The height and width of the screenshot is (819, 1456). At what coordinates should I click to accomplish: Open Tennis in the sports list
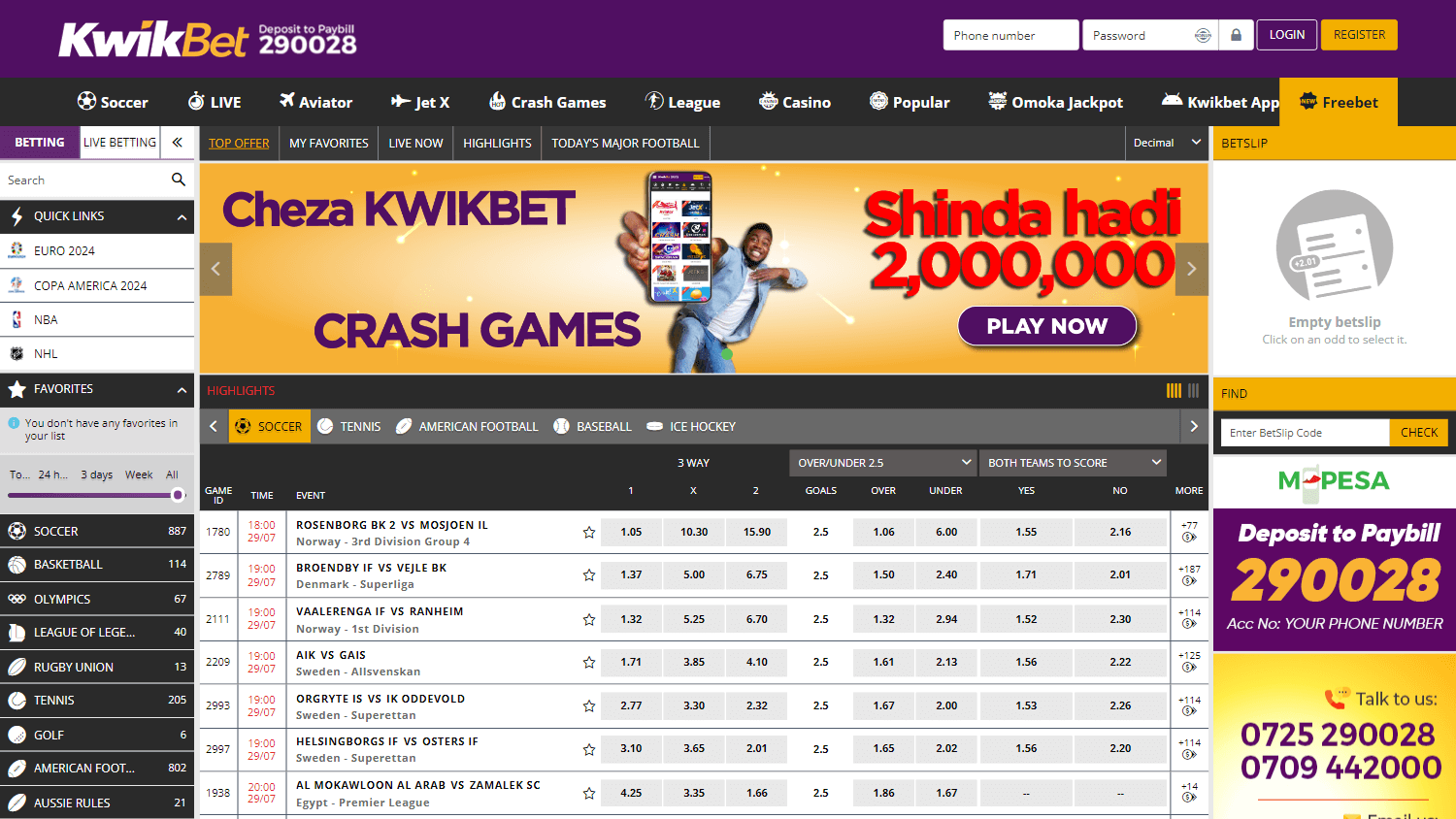(97, 700)
